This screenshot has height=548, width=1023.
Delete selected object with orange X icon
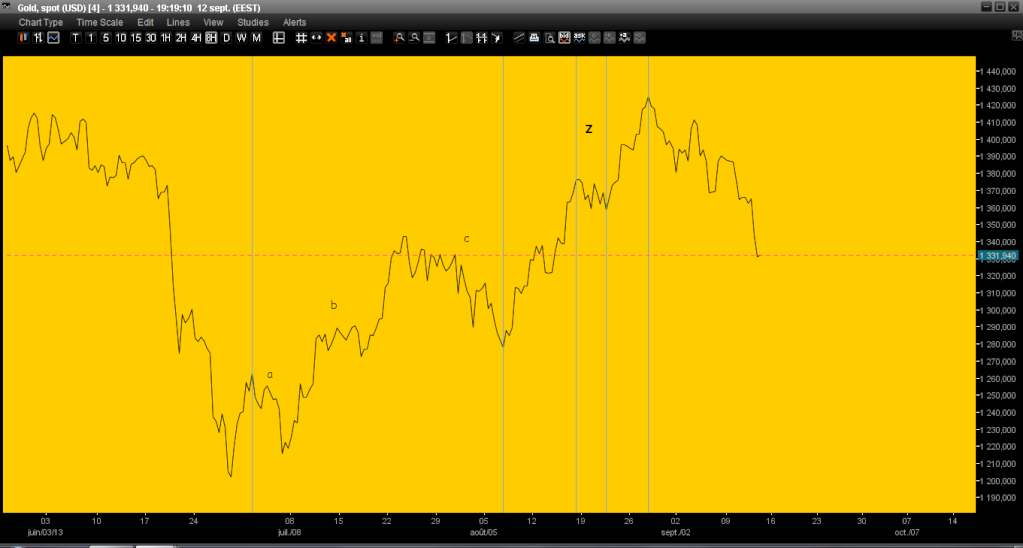(331, 38)
